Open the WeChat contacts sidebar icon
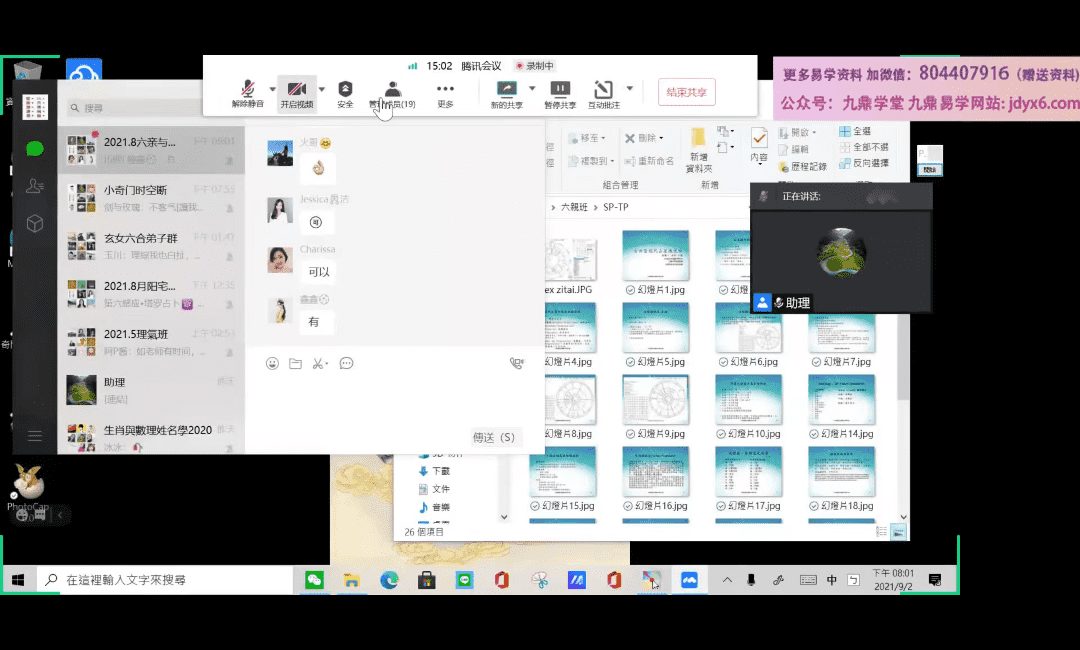This screenshot has height=650, width=1080. click(35, 186)
